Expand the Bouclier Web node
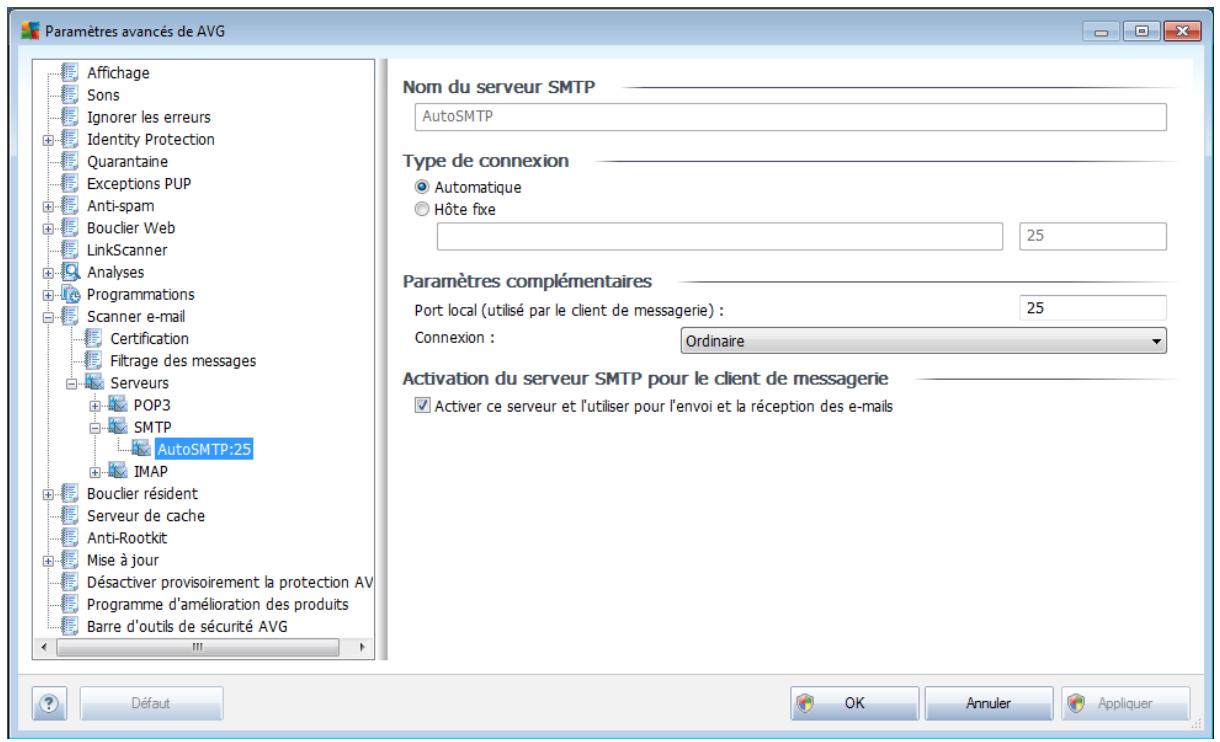 [47, 227]
